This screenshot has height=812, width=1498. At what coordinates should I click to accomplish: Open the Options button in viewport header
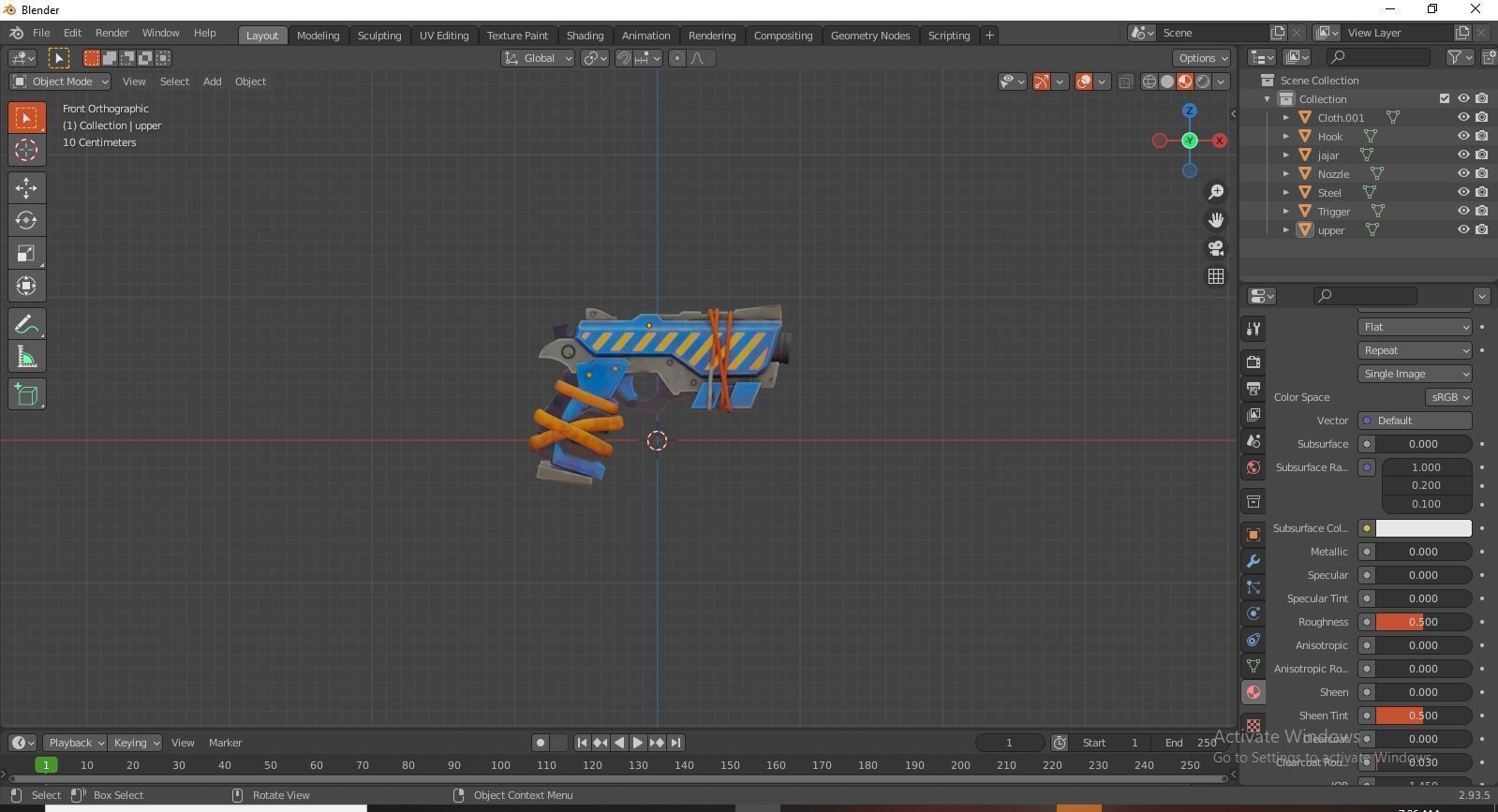point(1203,58)
